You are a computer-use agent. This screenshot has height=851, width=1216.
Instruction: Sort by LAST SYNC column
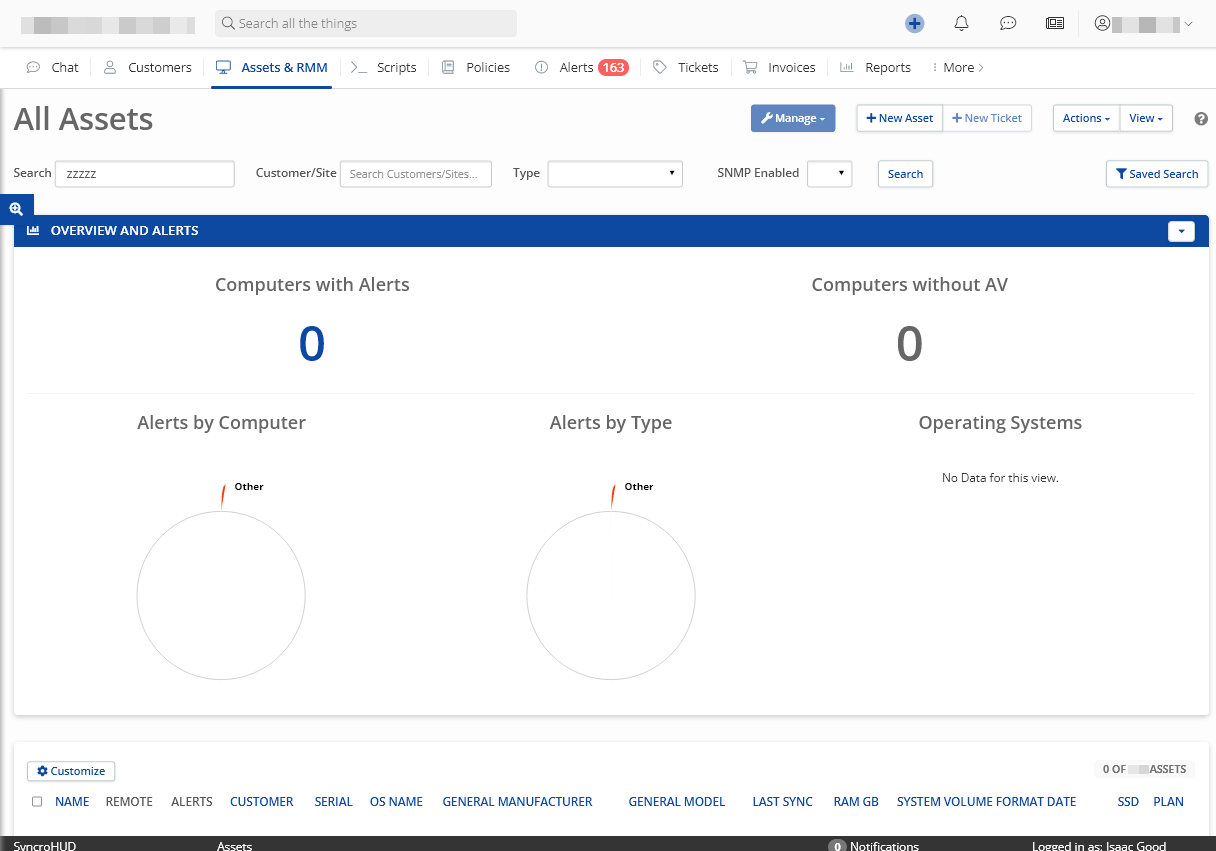pos(783,801)
